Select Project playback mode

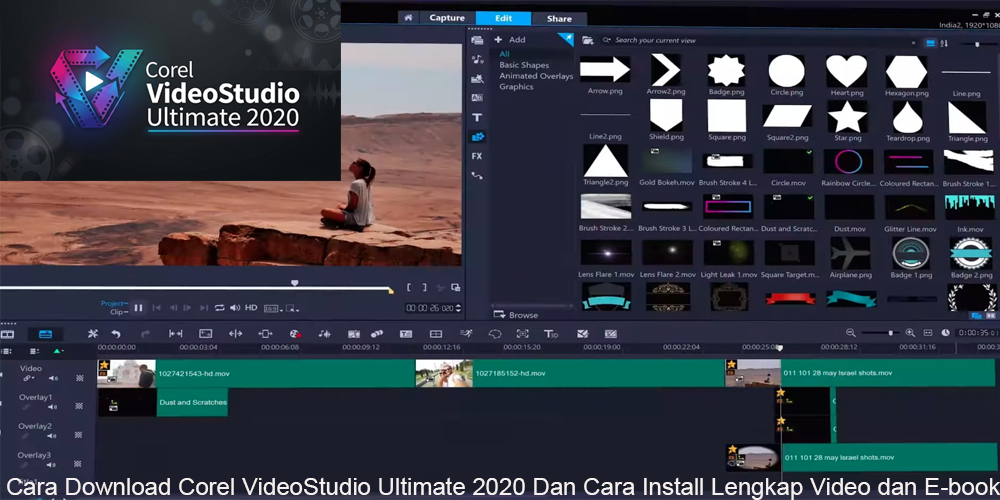click(x=114, y=304)
